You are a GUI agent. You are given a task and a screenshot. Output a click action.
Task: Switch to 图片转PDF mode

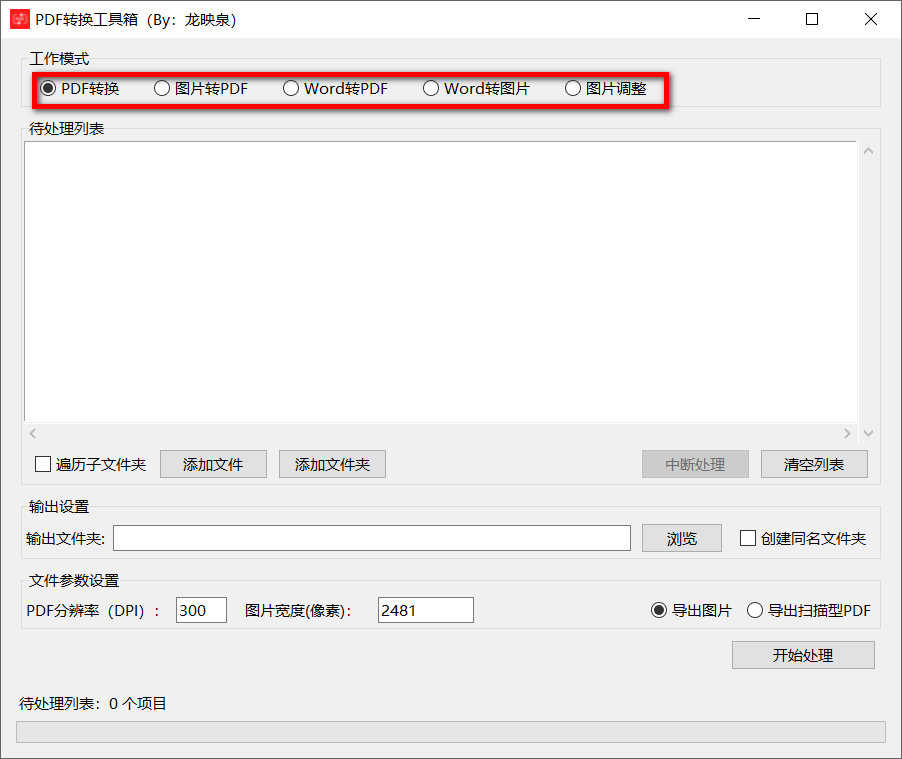click(162, 88)
